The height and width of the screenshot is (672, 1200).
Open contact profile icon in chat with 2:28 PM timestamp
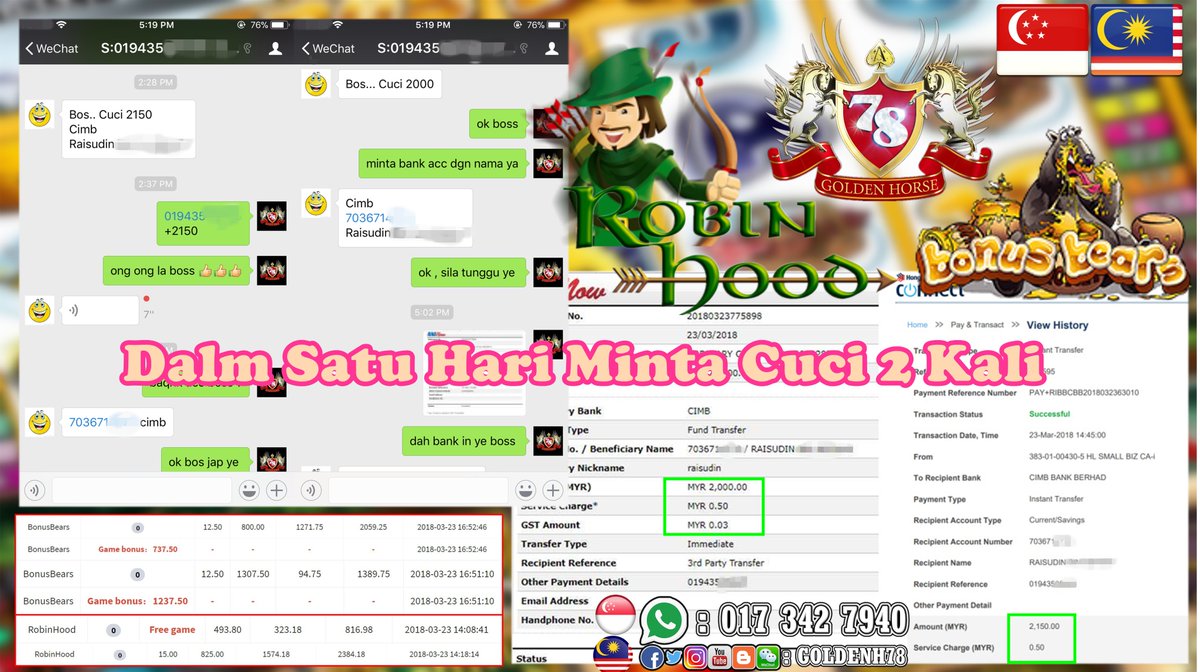pos(275,48)
